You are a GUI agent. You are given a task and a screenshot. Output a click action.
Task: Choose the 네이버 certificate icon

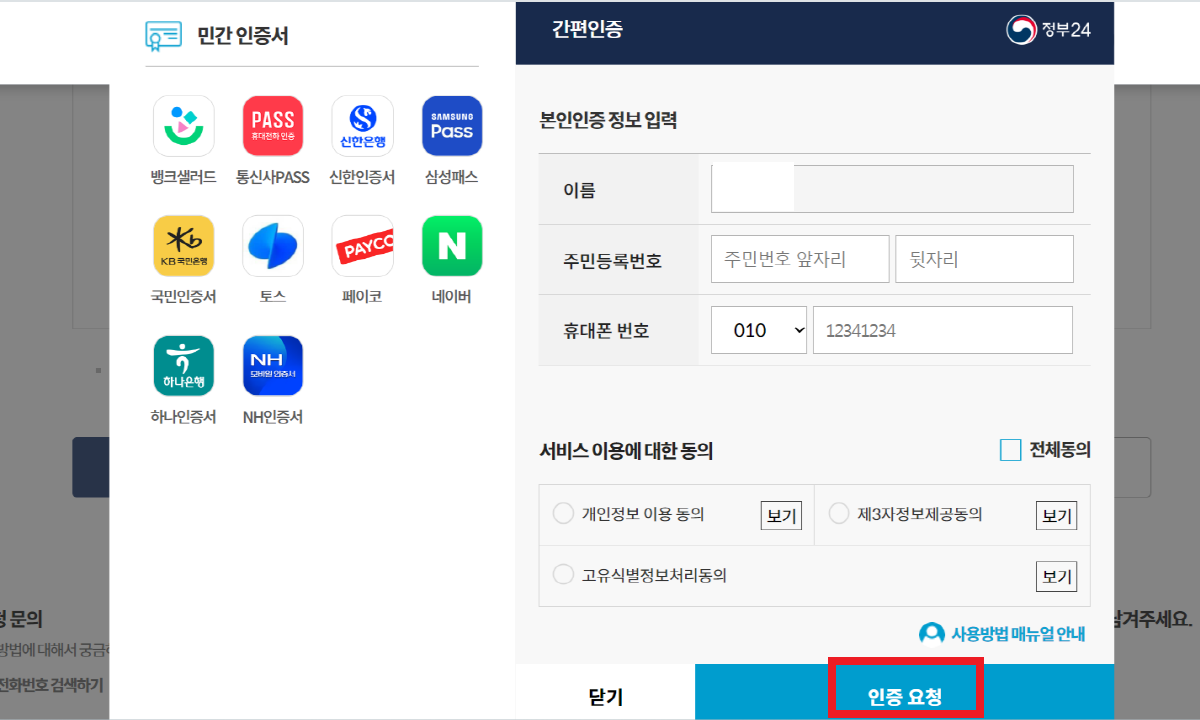(452, 246)
